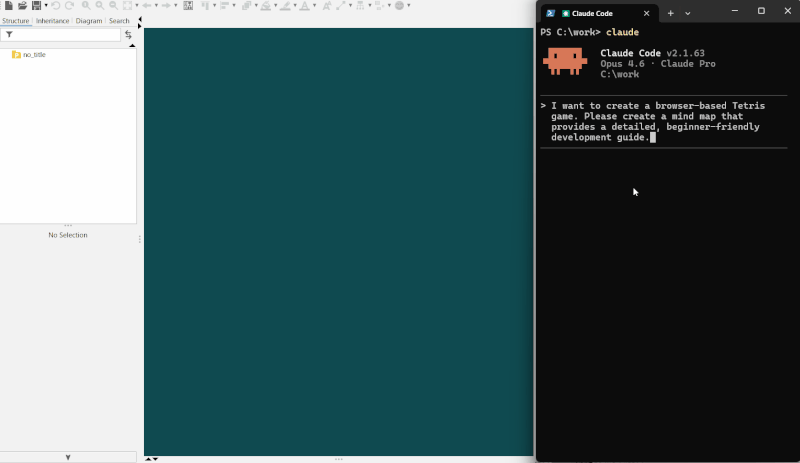Close the Claude Code terminal tab
Image resolution: width=800 pixels, height=463 pixels.
point(646,13)
